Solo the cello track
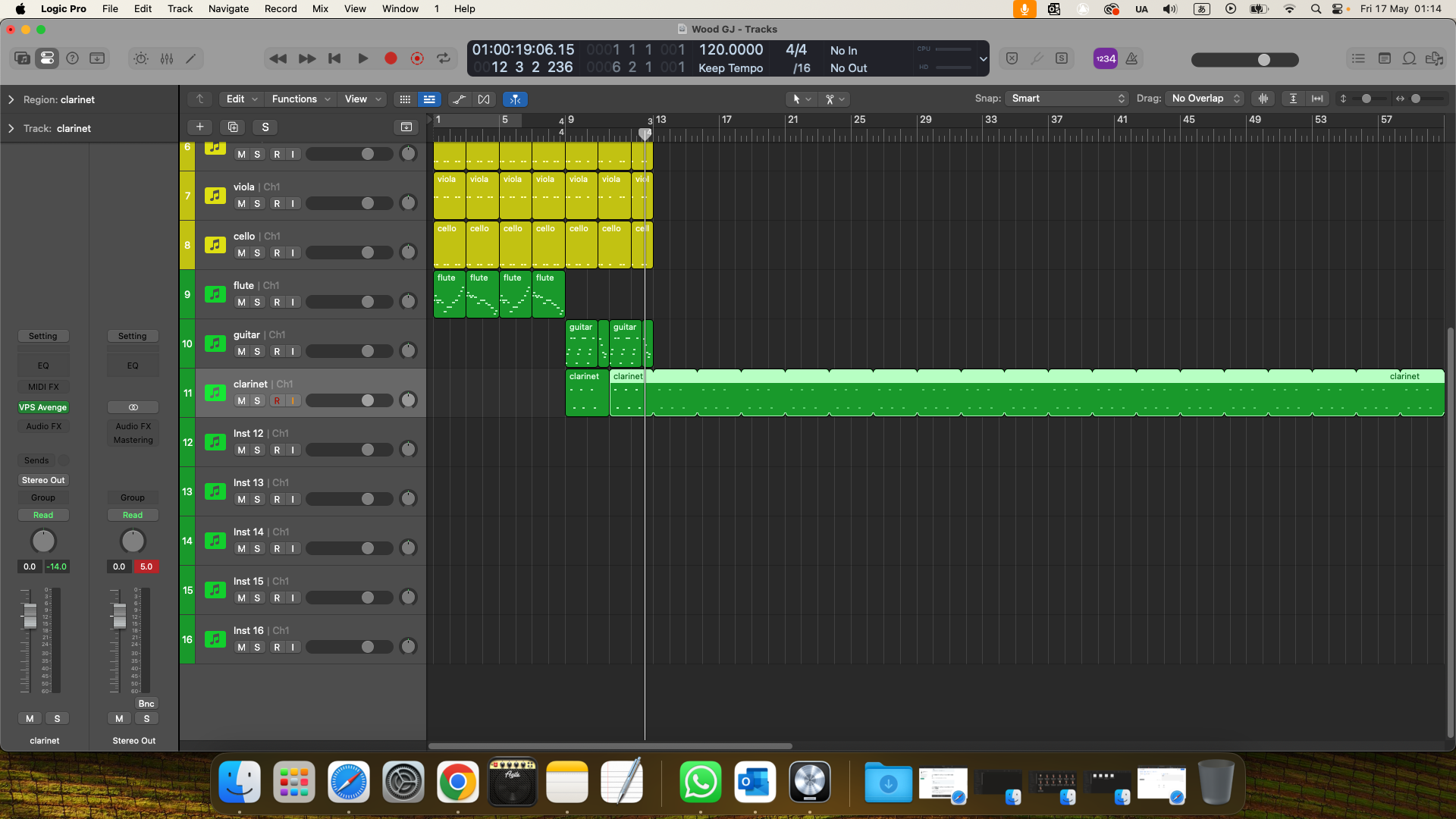The image size is (1456, 819). click(257, 253)
